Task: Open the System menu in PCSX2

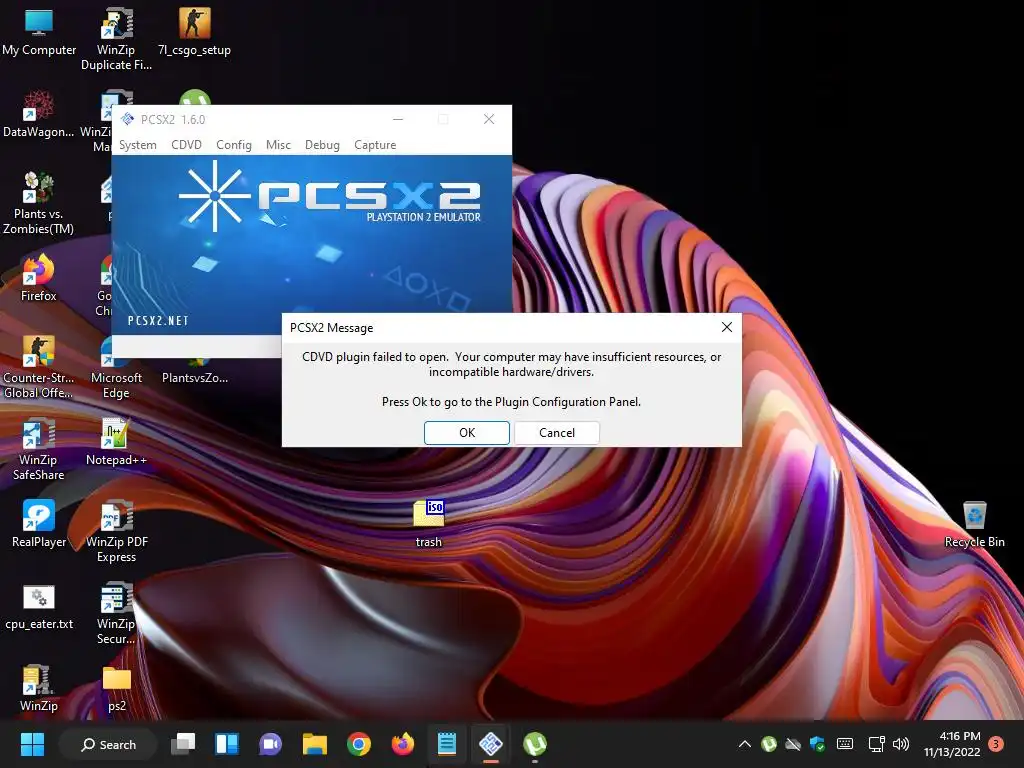Action: coord(137,145)
